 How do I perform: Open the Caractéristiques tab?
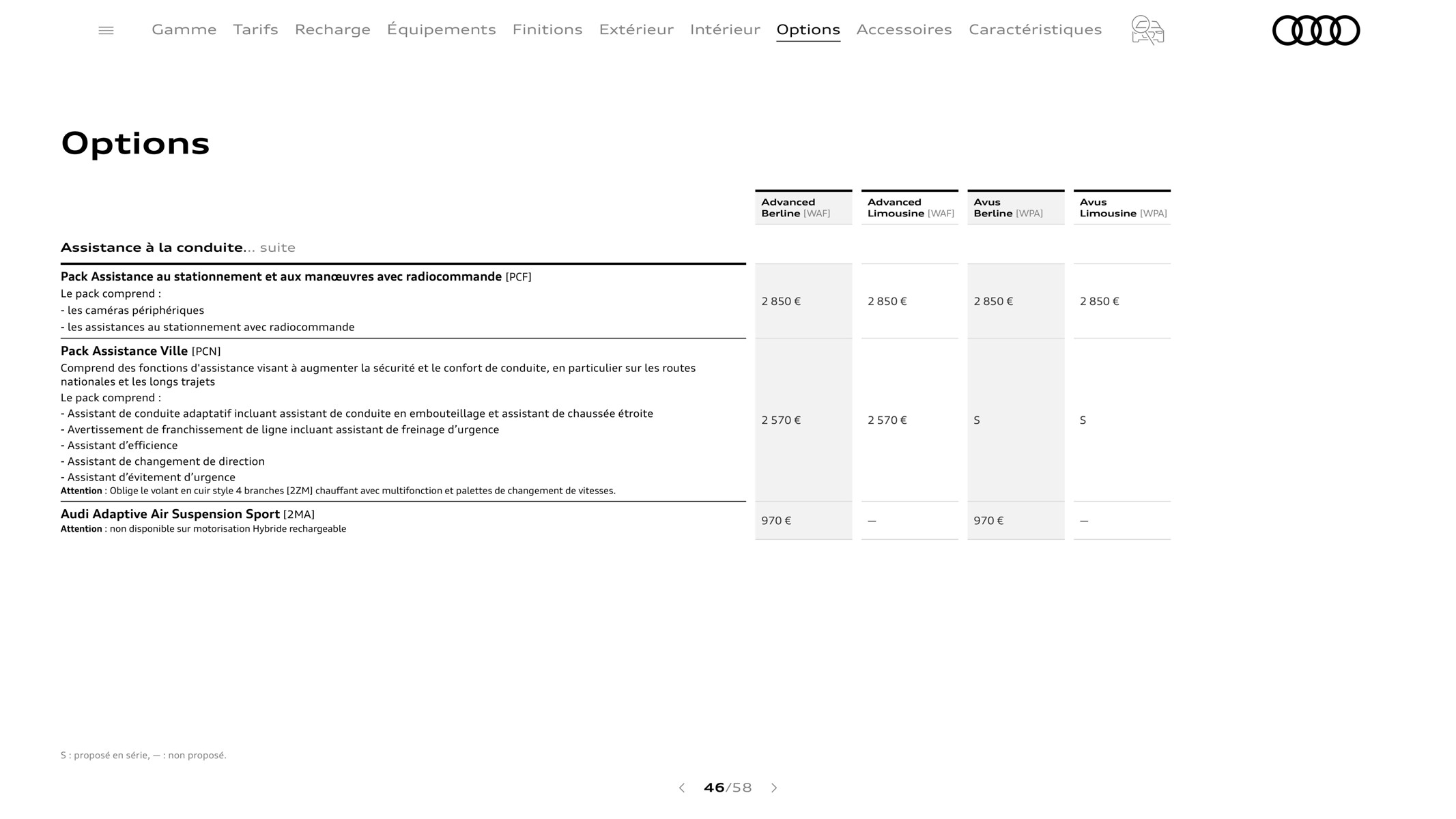1035,29
